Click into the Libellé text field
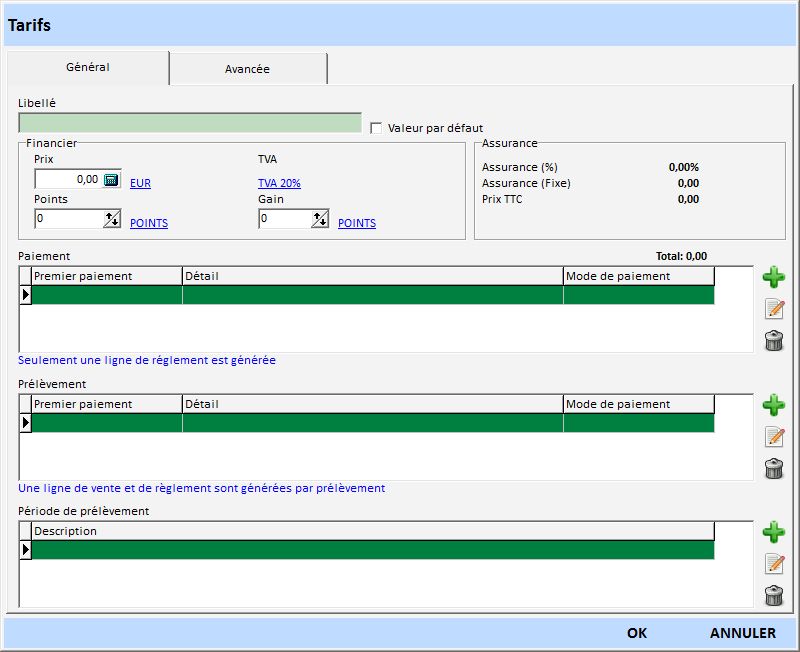 (190, 123)
